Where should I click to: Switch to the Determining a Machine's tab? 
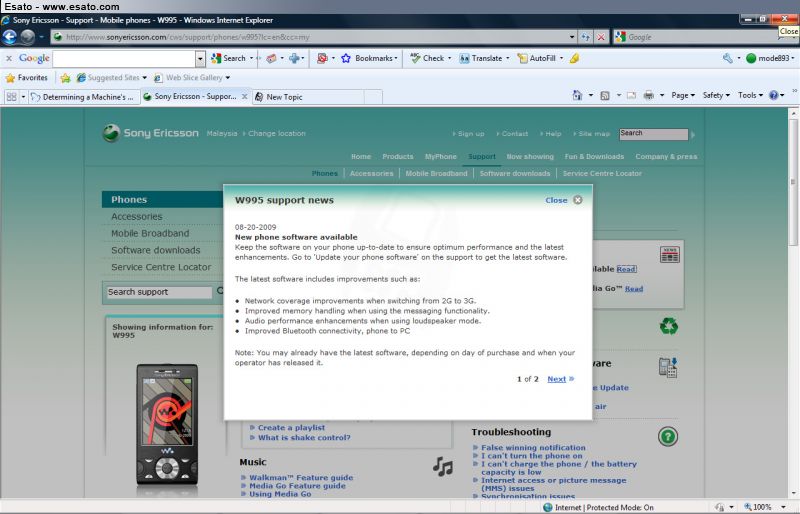83,96
